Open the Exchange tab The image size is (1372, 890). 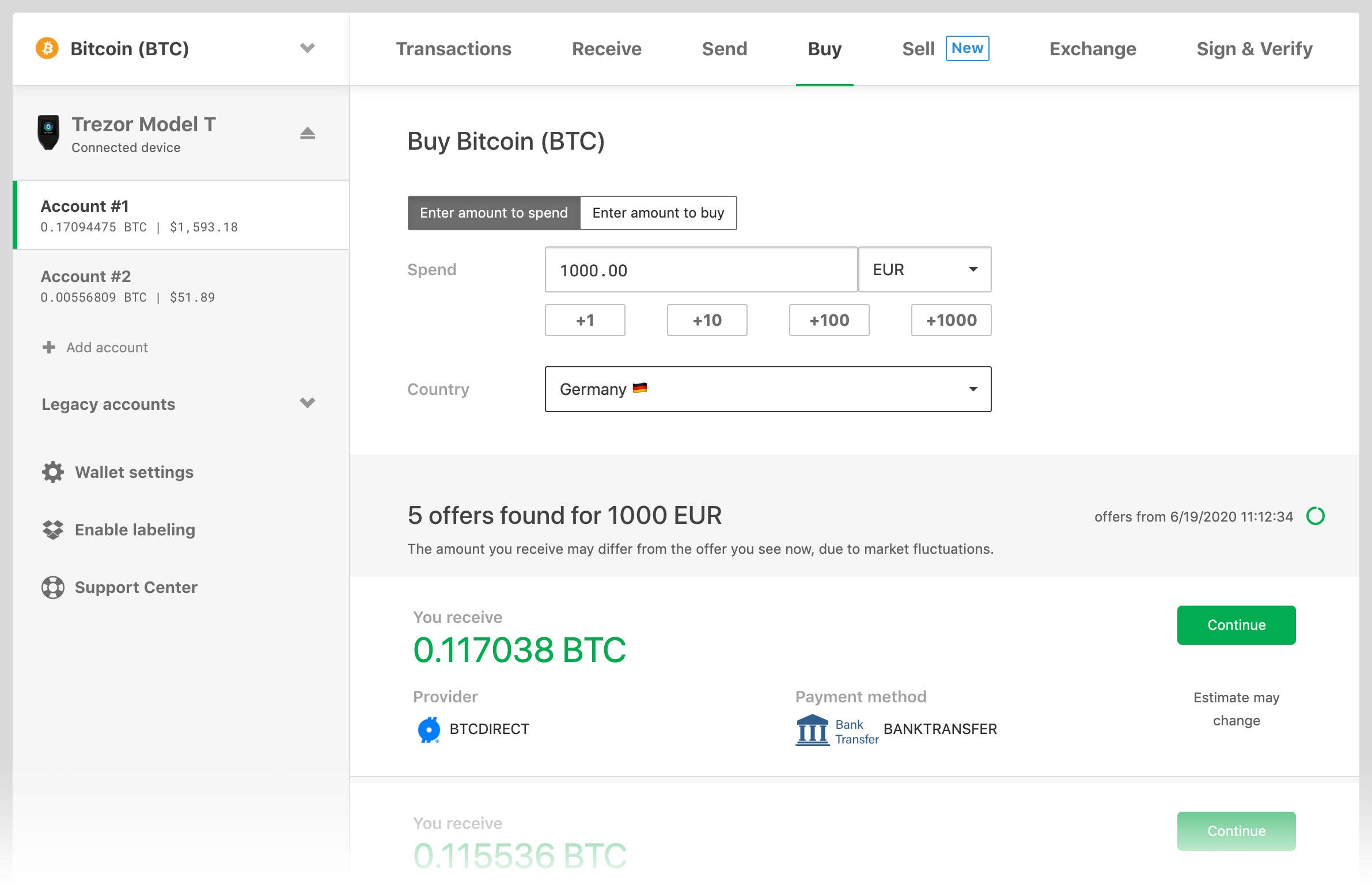click(1093, 49)
